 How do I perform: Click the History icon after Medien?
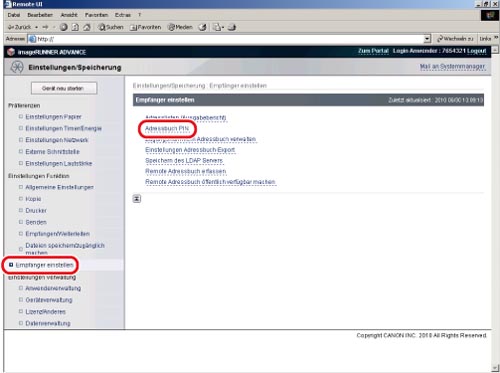202,27
